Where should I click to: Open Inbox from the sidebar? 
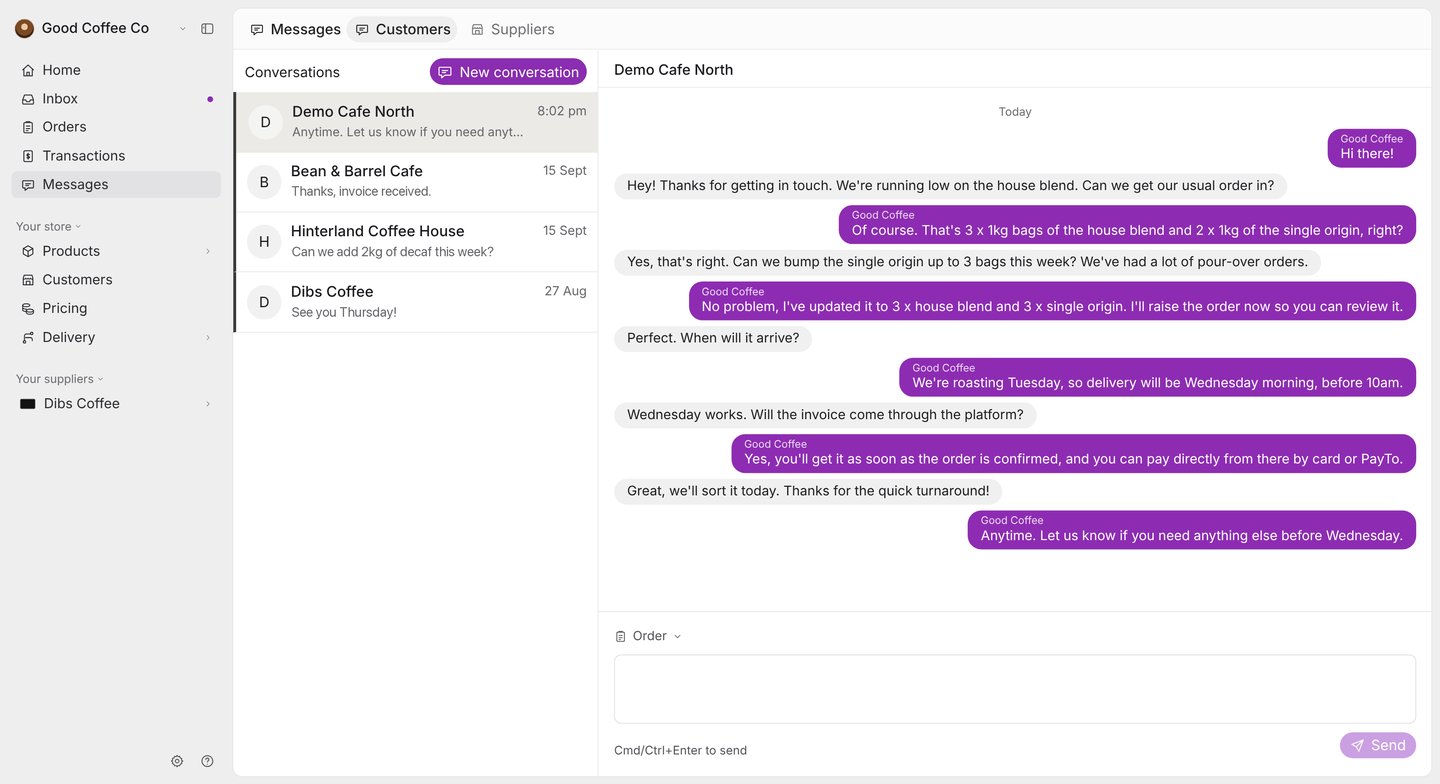click(116, 99)
